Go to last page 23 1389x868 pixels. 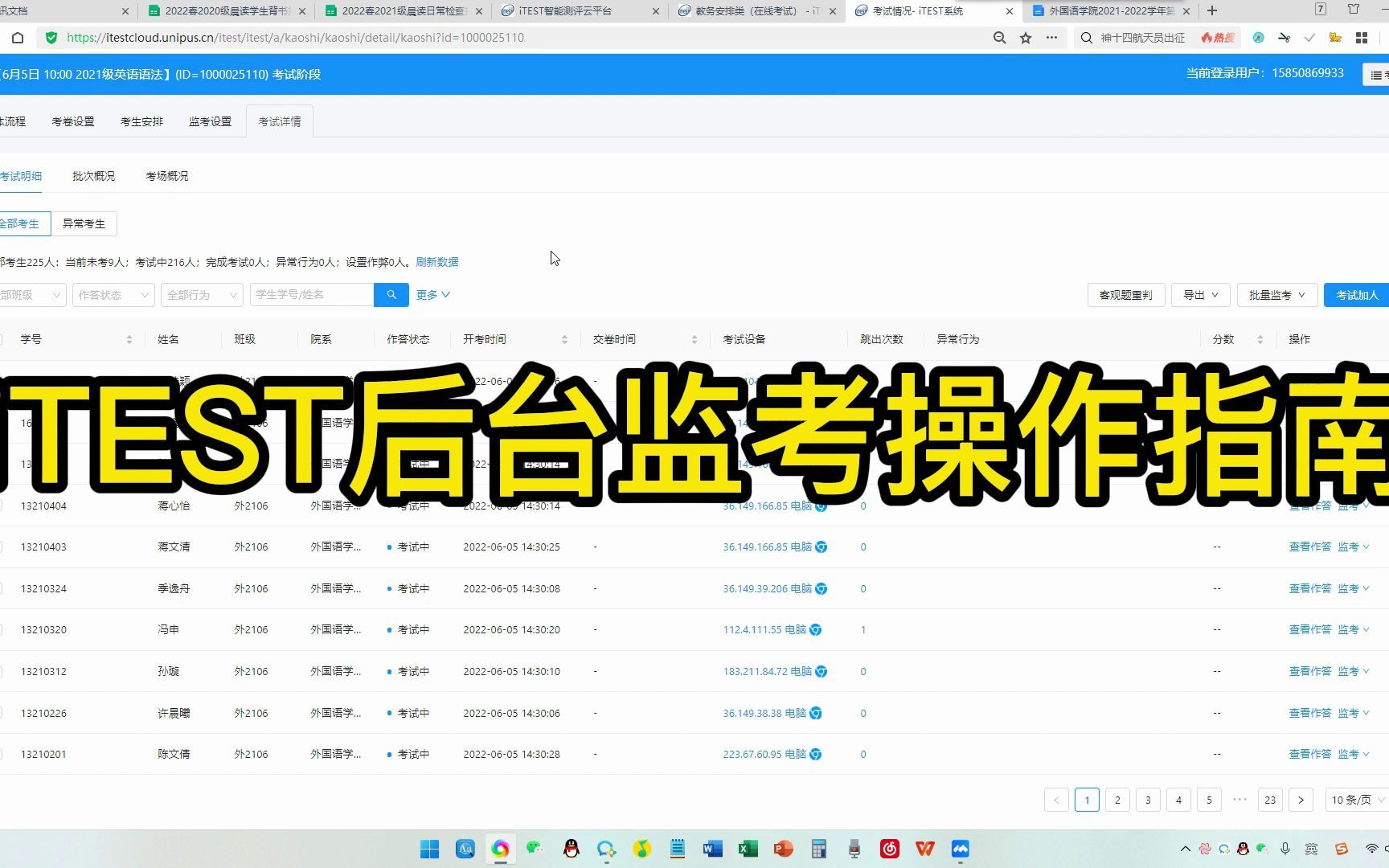click(x=1270, y=800)
